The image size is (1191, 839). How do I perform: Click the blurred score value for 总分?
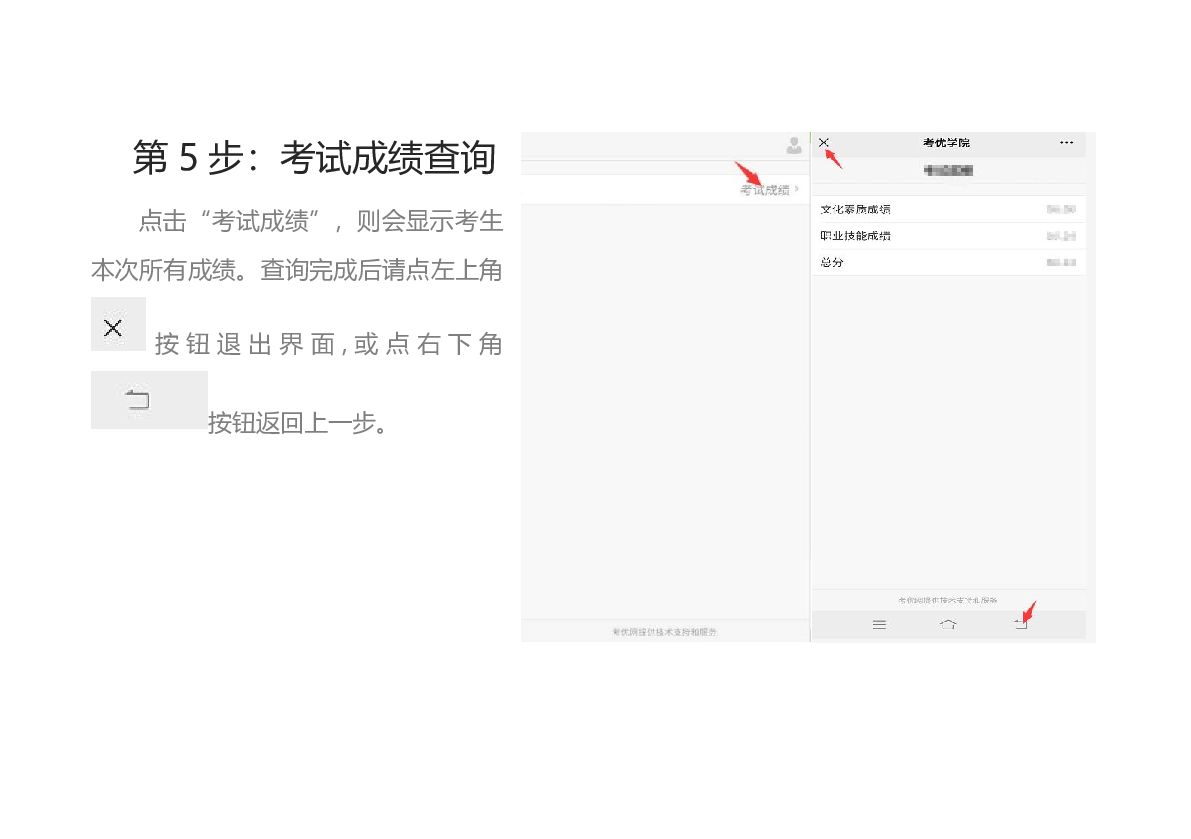point(1061,262)
